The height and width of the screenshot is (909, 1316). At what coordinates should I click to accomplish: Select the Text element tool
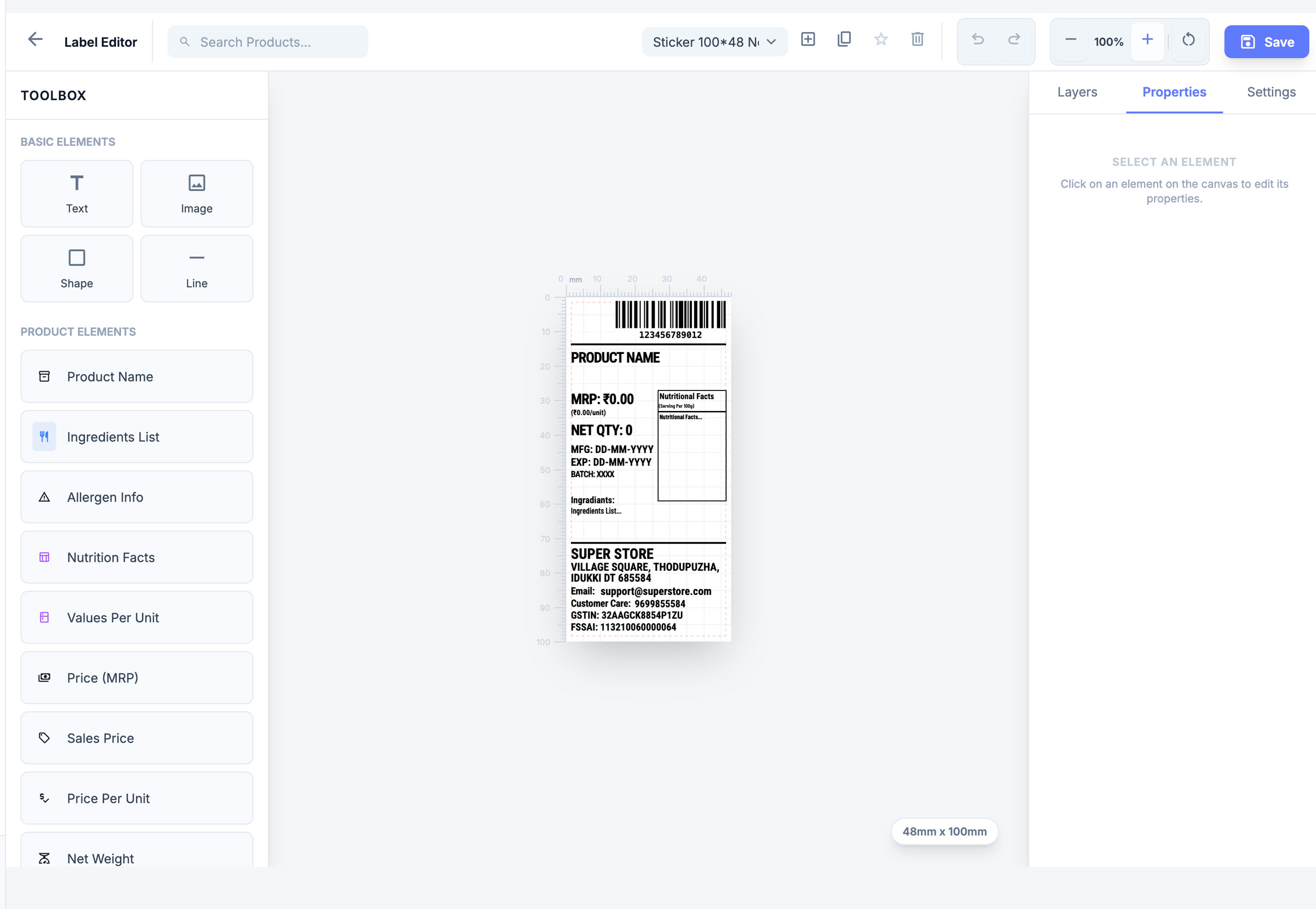(77, 193)
